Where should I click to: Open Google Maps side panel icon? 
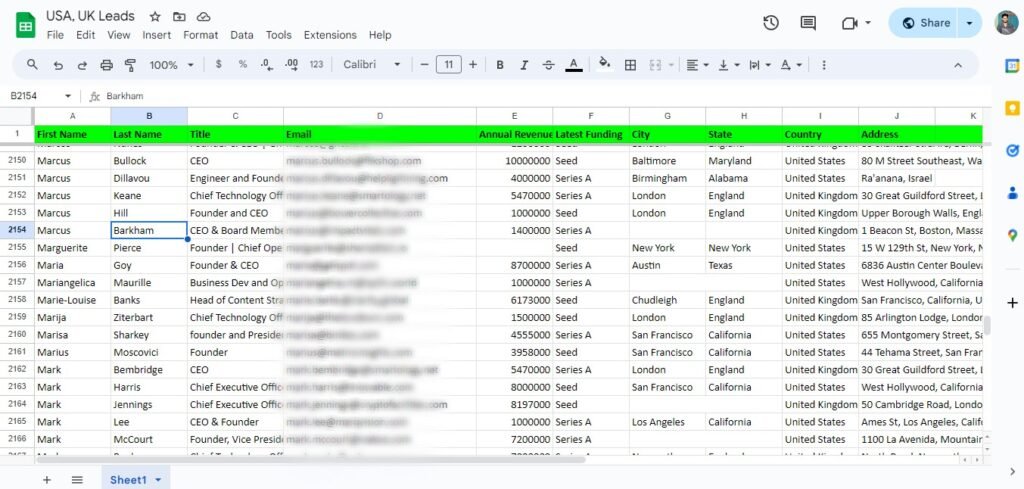1012,235
